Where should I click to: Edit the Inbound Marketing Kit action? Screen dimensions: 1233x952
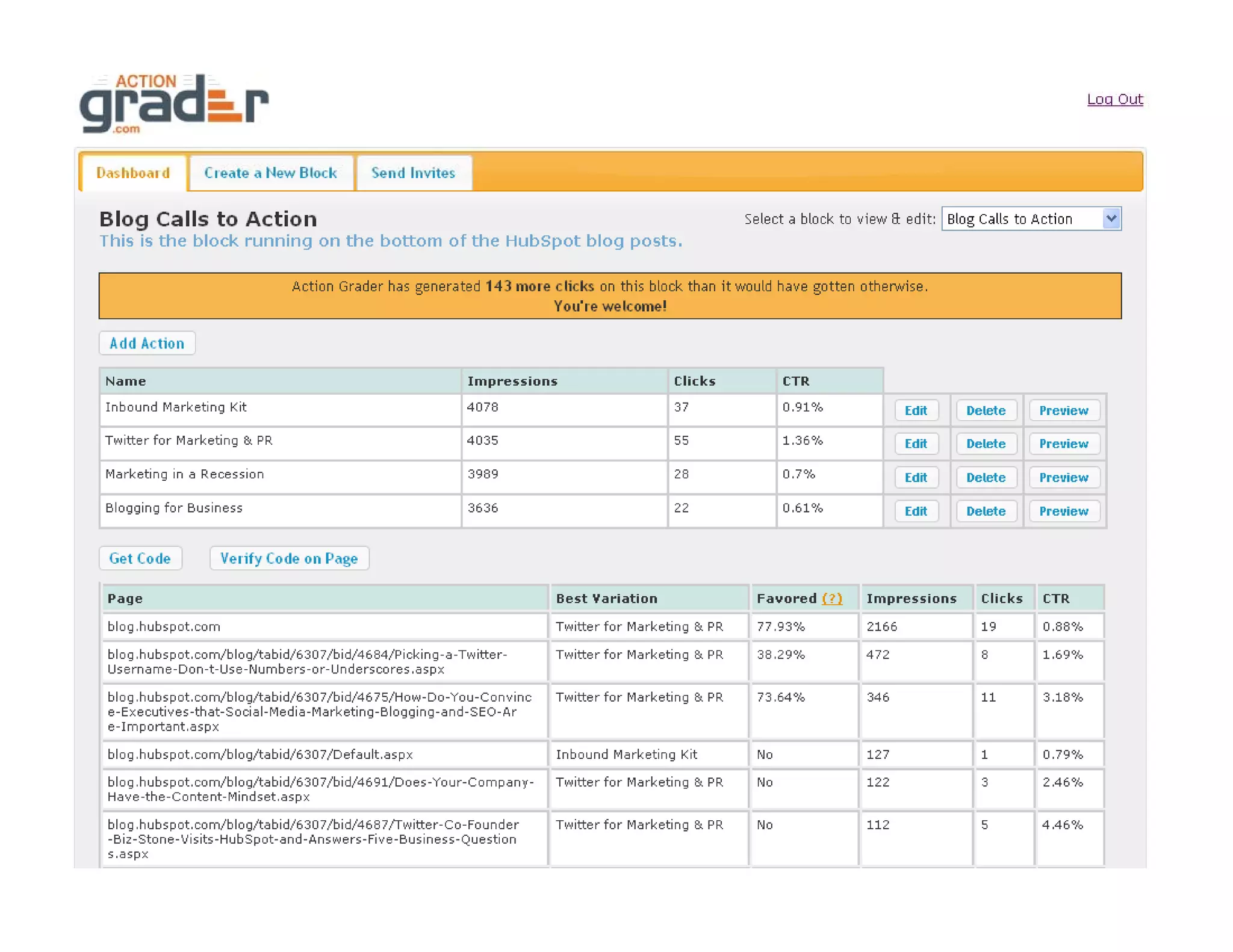click(x=915, y=410)
